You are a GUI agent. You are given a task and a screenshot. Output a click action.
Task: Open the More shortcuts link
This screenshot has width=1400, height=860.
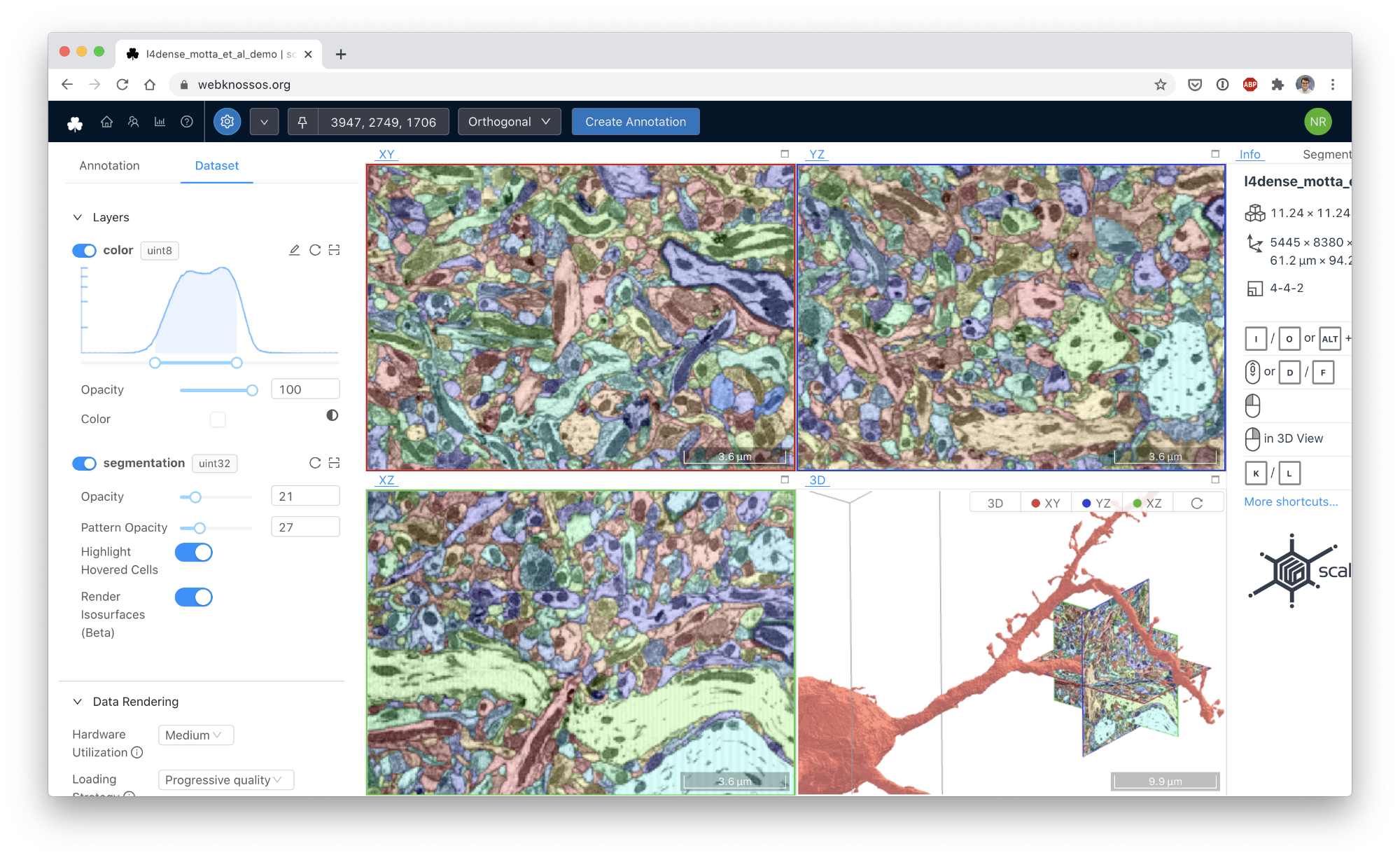[x=1290, y=501]
